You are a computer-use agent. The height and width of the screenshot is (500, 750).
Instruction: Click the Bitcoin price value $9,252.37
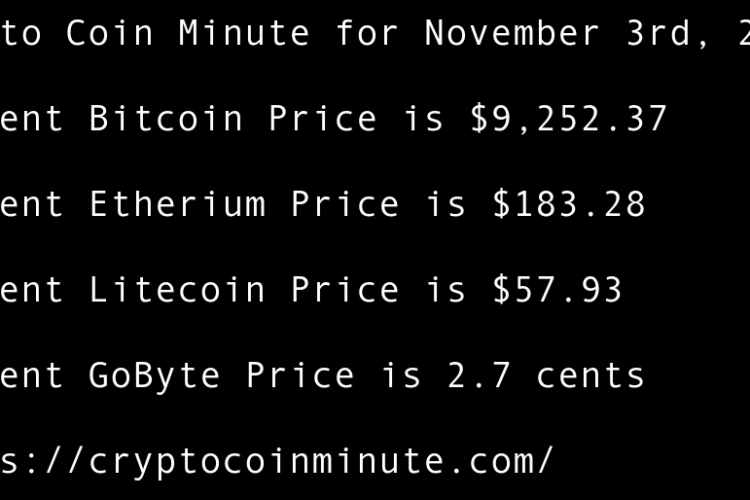pyautogui.click(x=568, y=119)
